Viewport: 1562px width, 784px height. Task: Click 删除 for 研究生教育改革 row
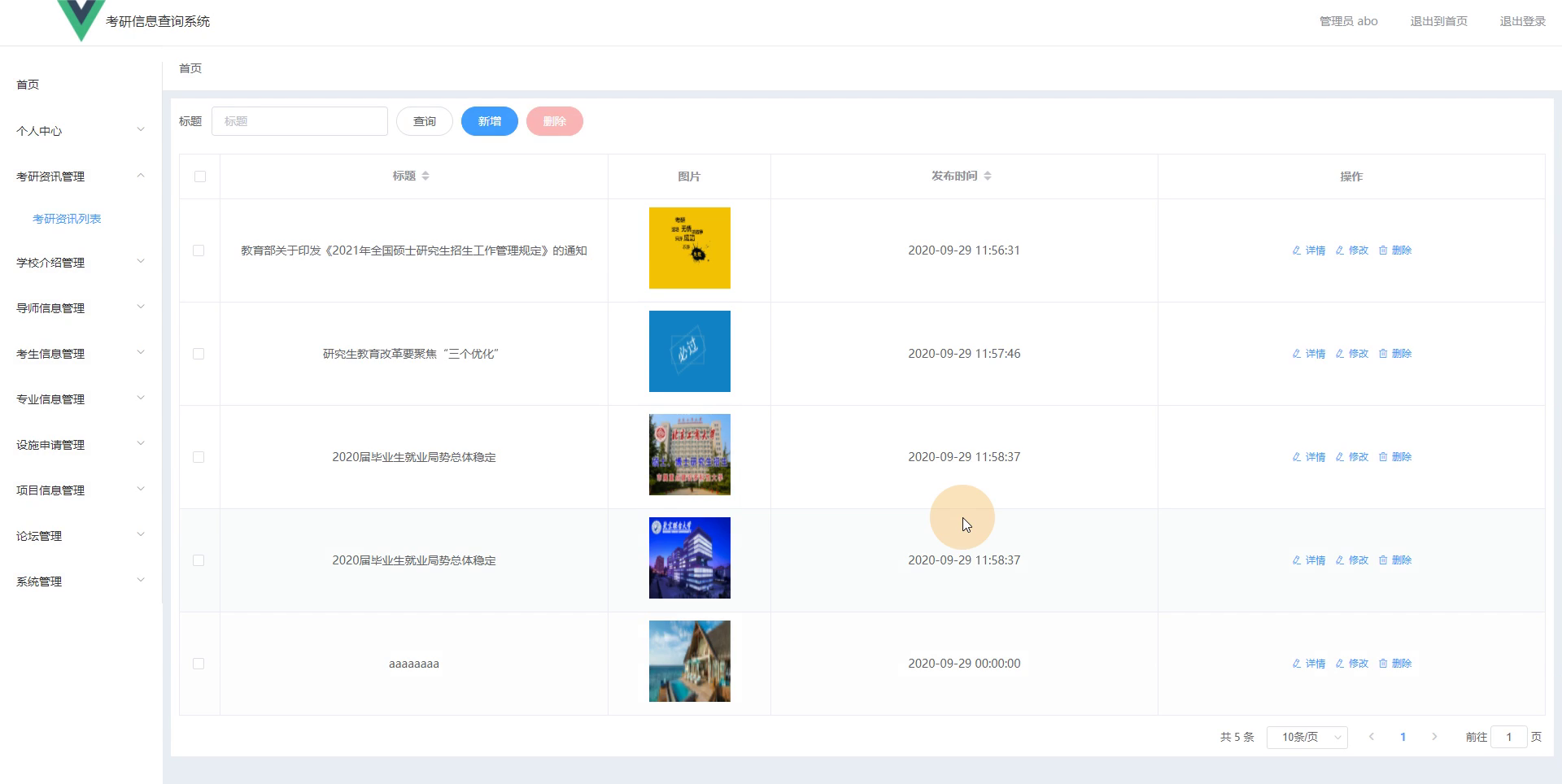tap(1395, 354)
